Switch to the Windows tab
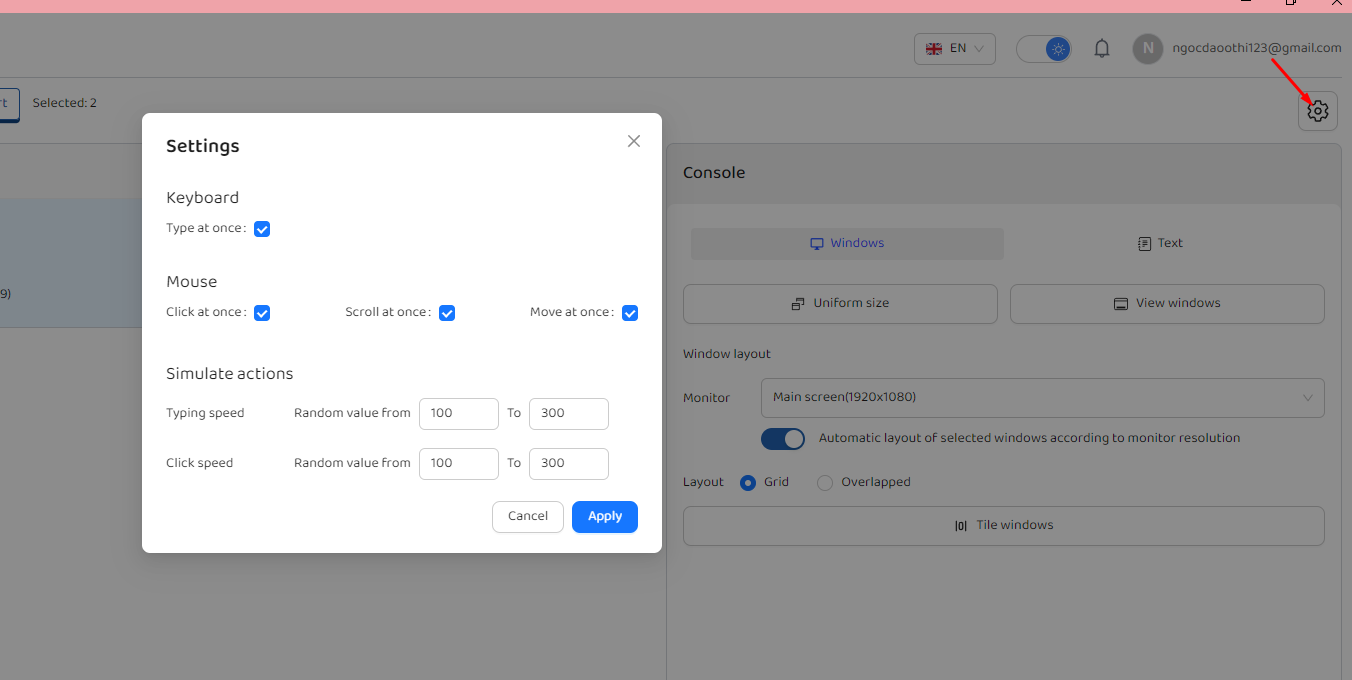Viewport: 1352px width, 680px height. pos(847,243)
